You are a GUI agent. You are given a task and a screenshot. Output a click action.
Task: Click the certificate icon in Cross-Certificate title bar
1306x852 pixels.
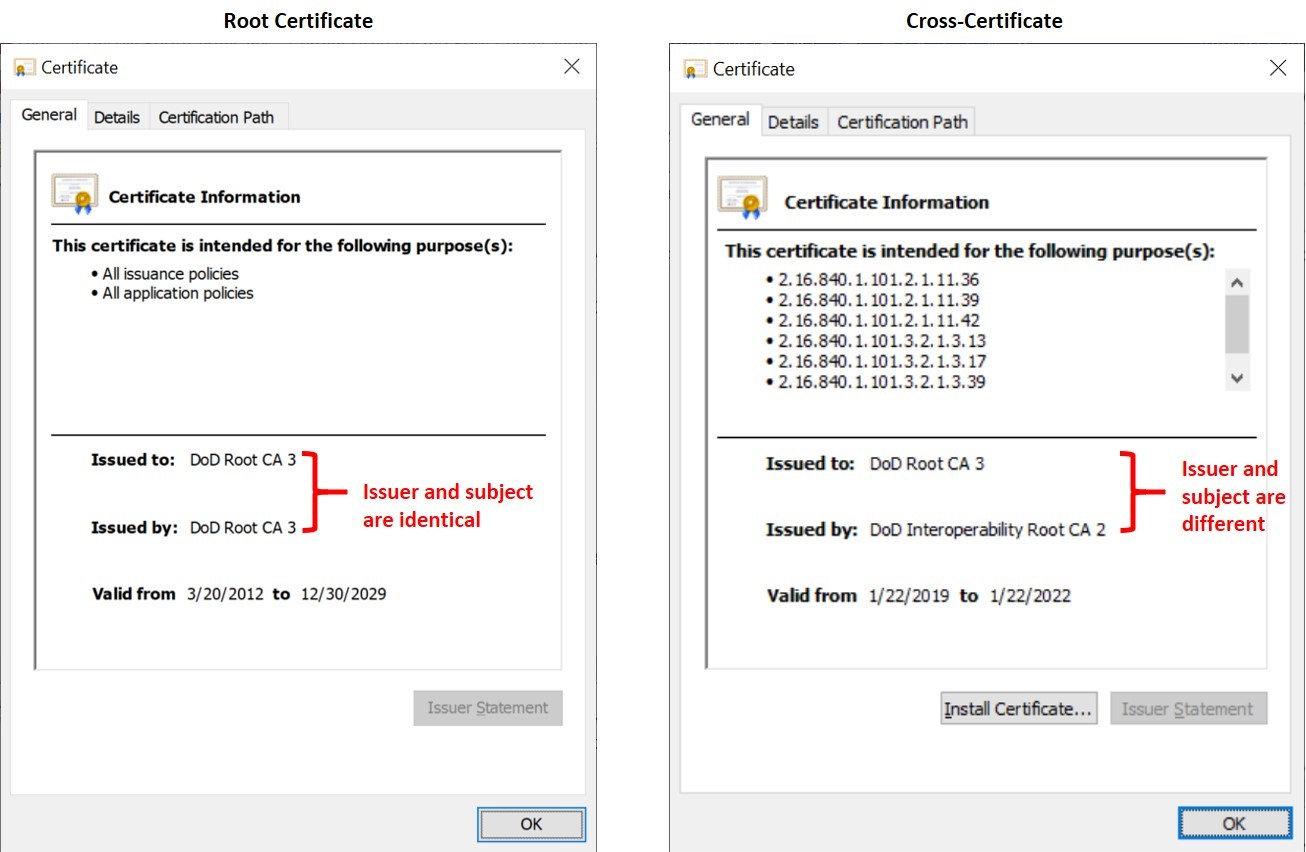pyautogui.click(x=695, y=69)
